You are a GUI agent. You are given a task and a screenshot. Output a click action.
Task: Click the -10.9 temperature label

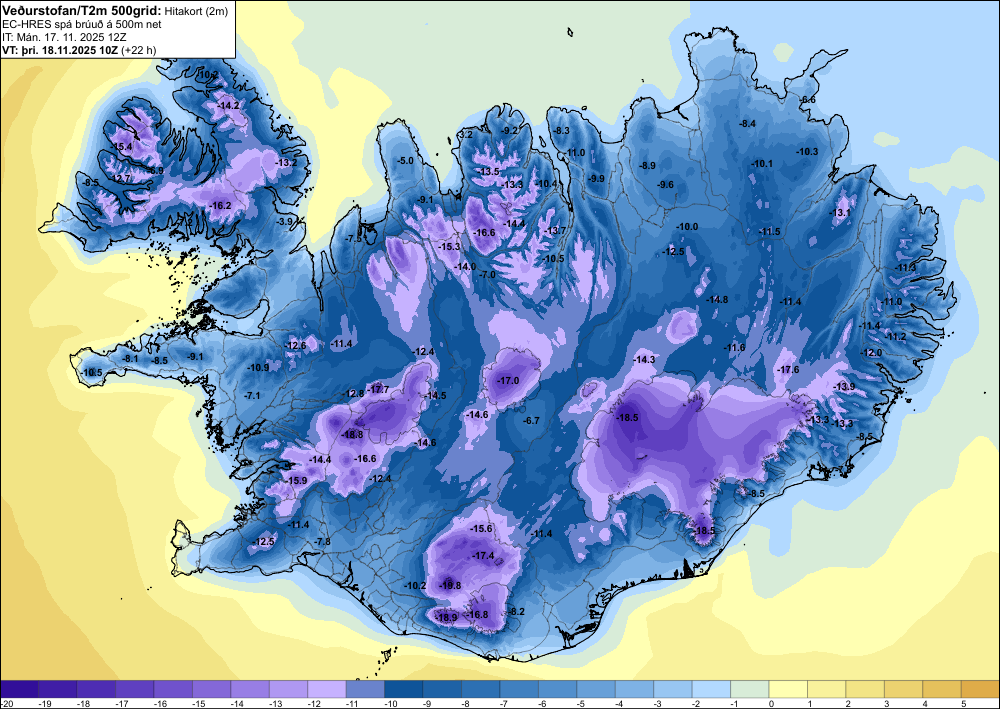[258, 367]
